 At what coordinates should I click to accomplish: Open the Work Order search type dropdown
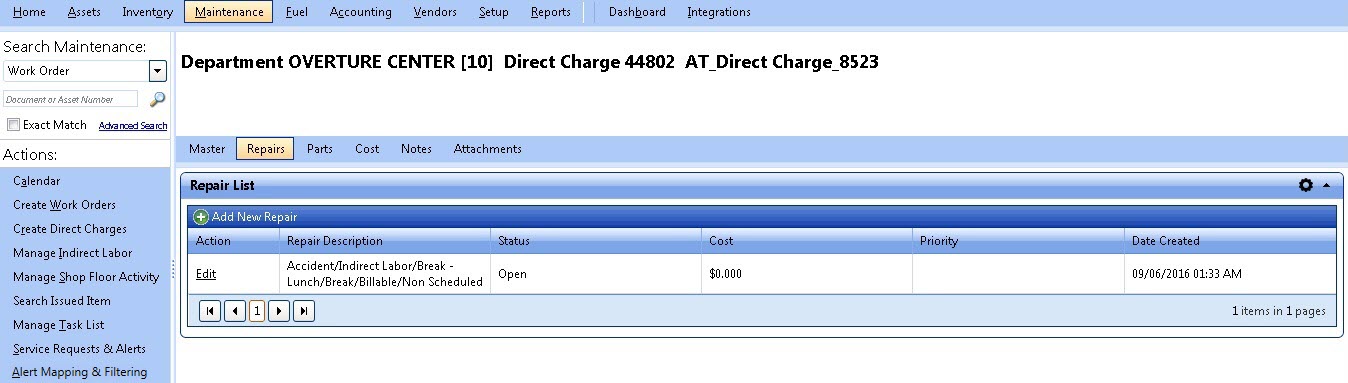point(157,71)
